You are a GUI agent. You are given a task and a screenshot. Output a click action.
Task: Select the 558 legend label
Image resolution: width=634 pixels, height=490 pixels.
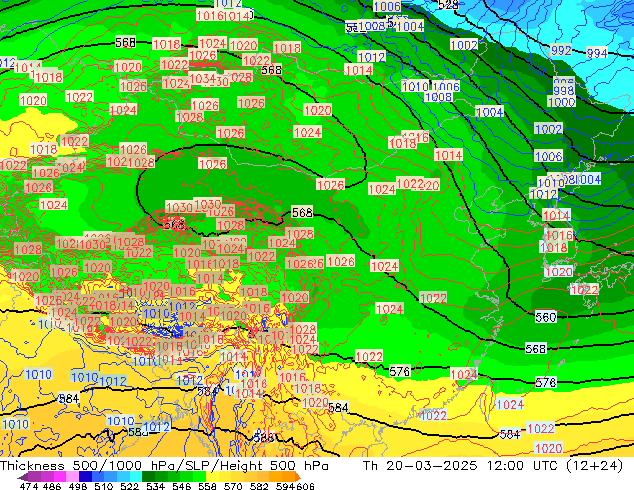[207, 486]
